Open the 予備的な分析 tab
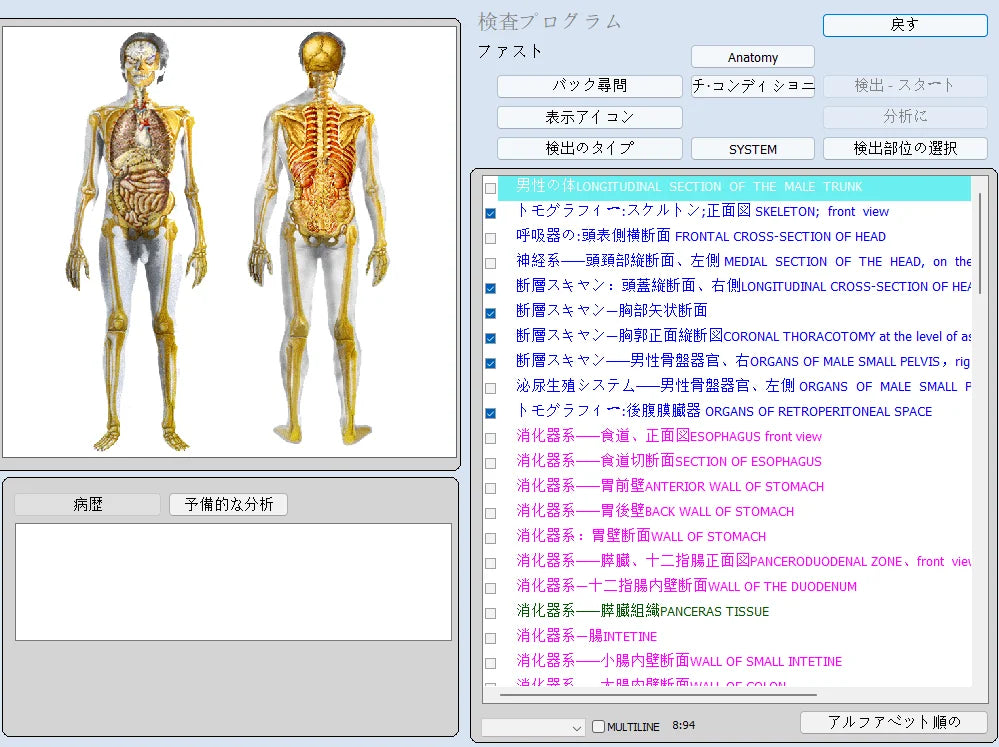 (228, 505)
